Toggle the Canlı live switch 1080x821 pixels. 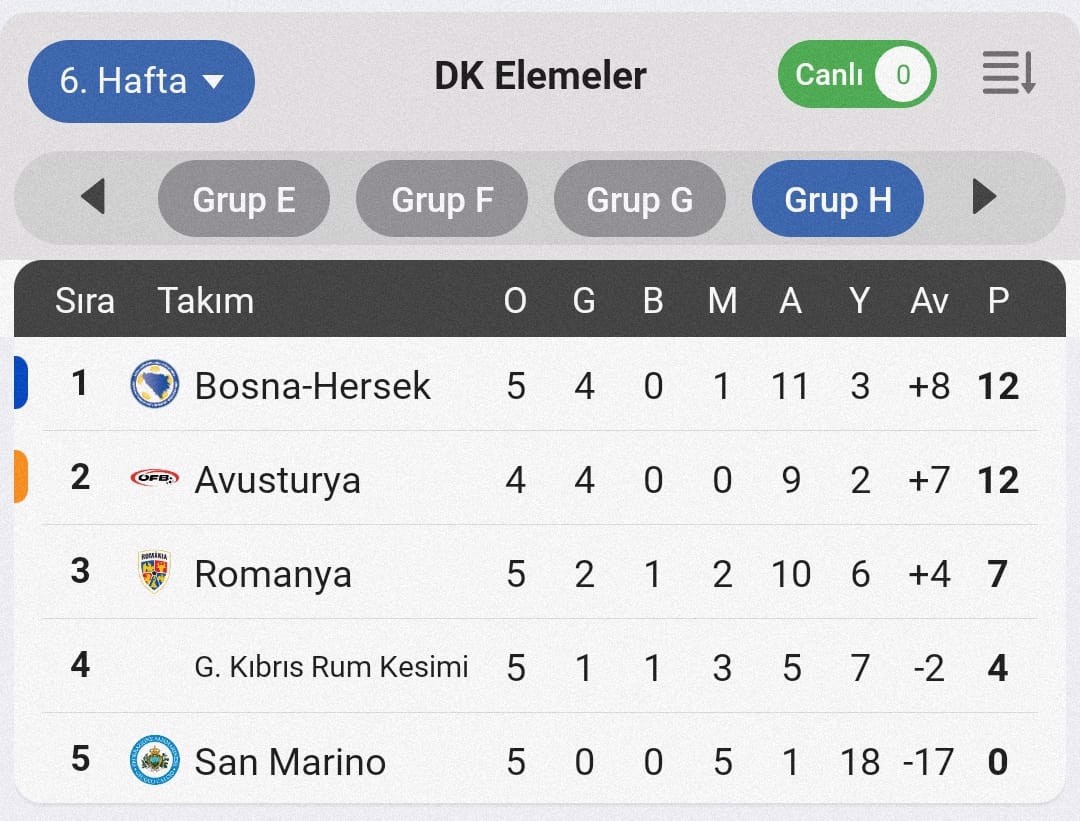[857, 74]
